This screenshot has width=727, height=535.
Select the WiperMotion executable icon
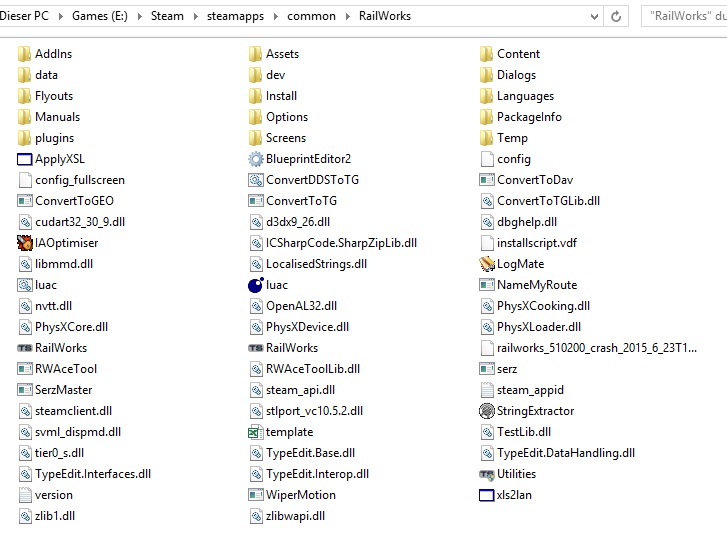point(255,495)
